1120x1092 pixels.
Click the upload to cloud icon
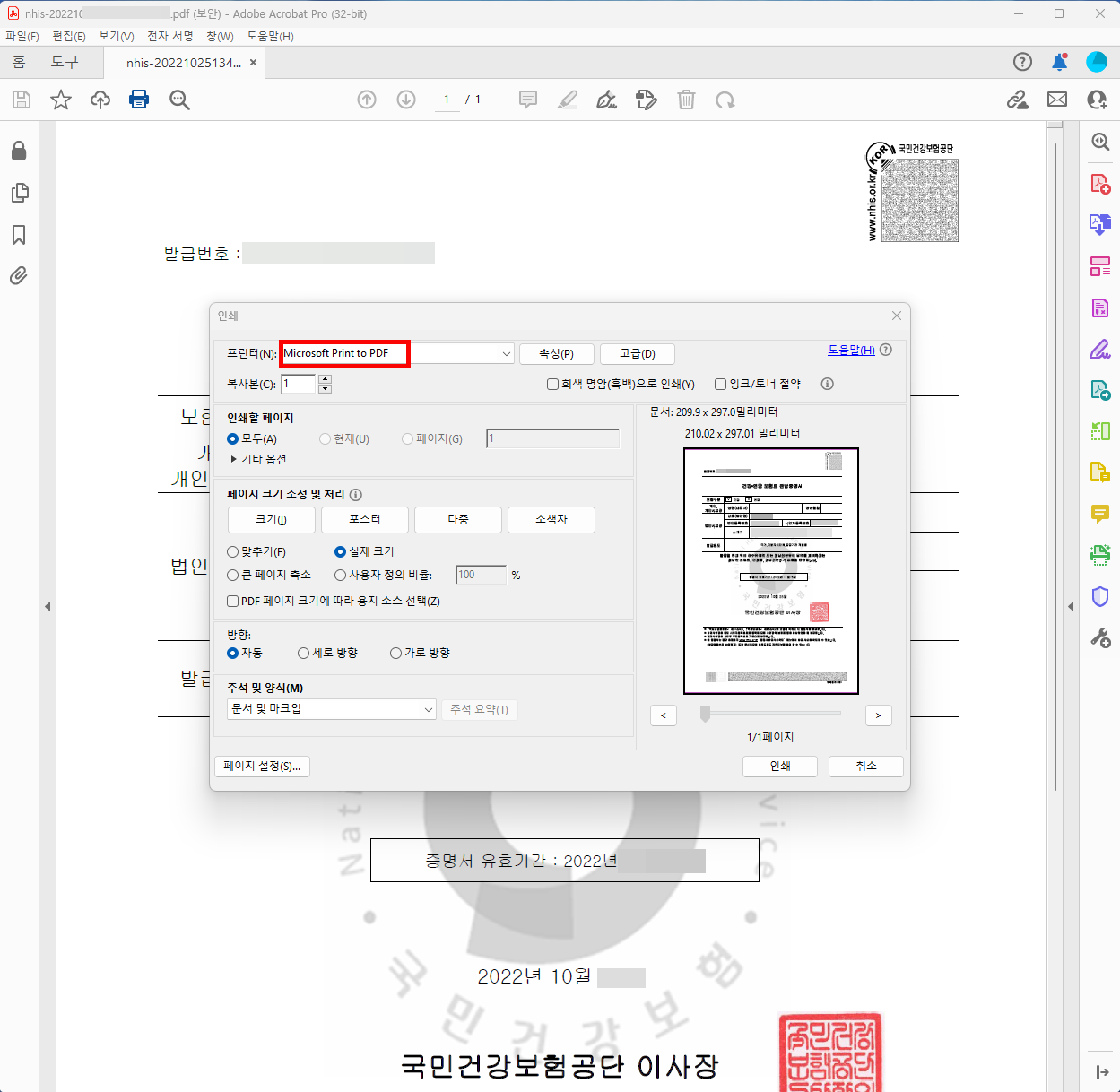100,100
